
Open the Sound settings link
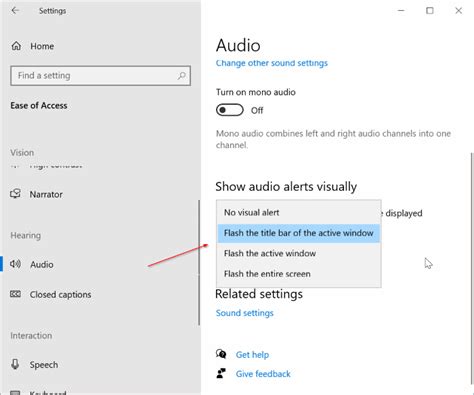point(245,313)
